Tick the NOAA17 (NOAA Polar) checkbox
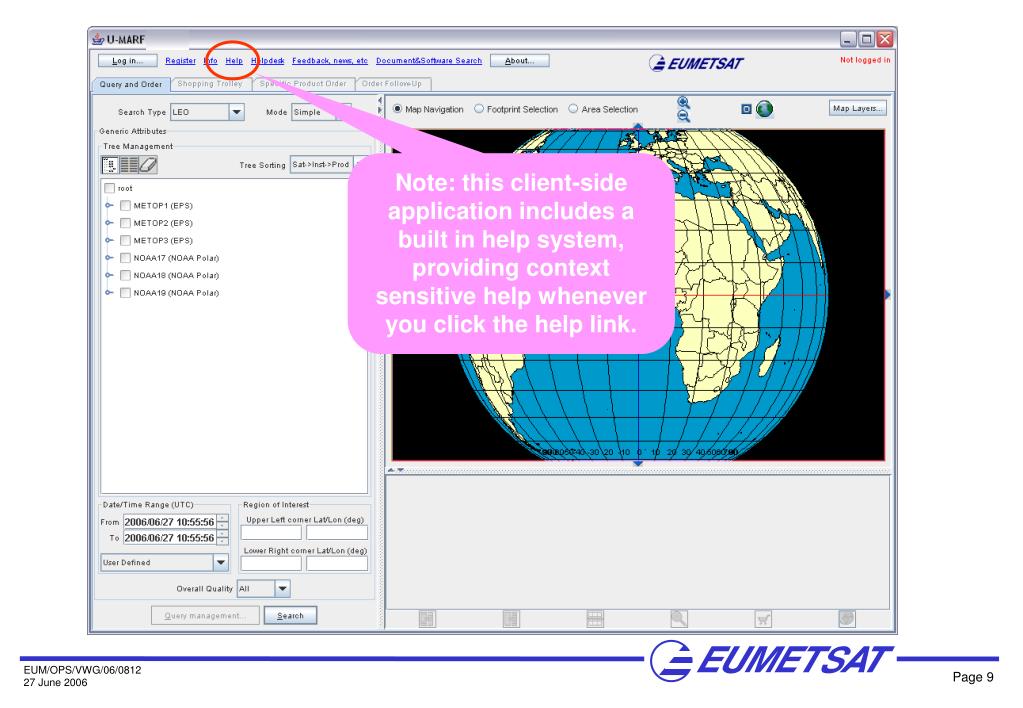Viewport: 1023px width, 708px height. pyautogui.click(x=125, y=258)
